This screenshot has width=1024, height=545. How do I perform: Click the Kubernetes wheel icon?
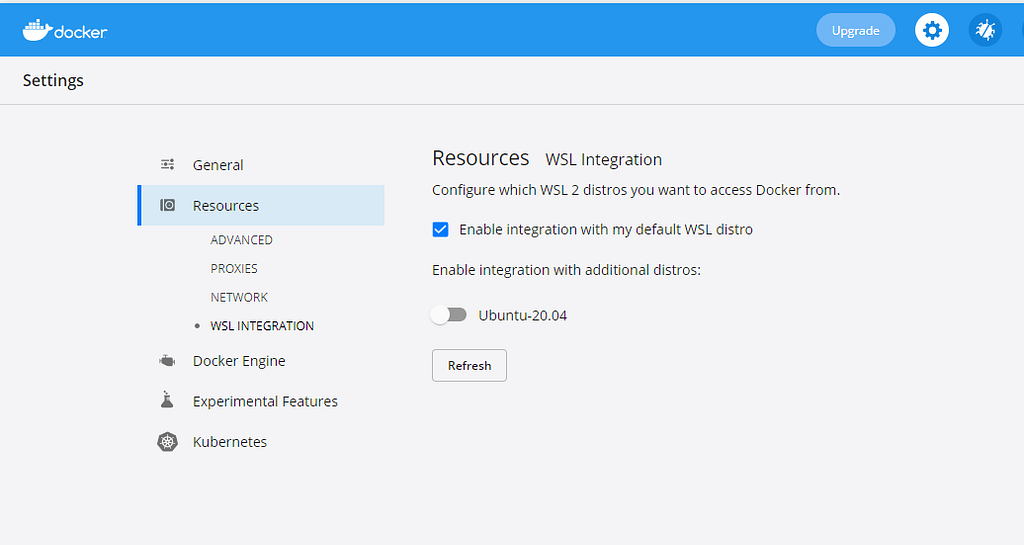168,442
